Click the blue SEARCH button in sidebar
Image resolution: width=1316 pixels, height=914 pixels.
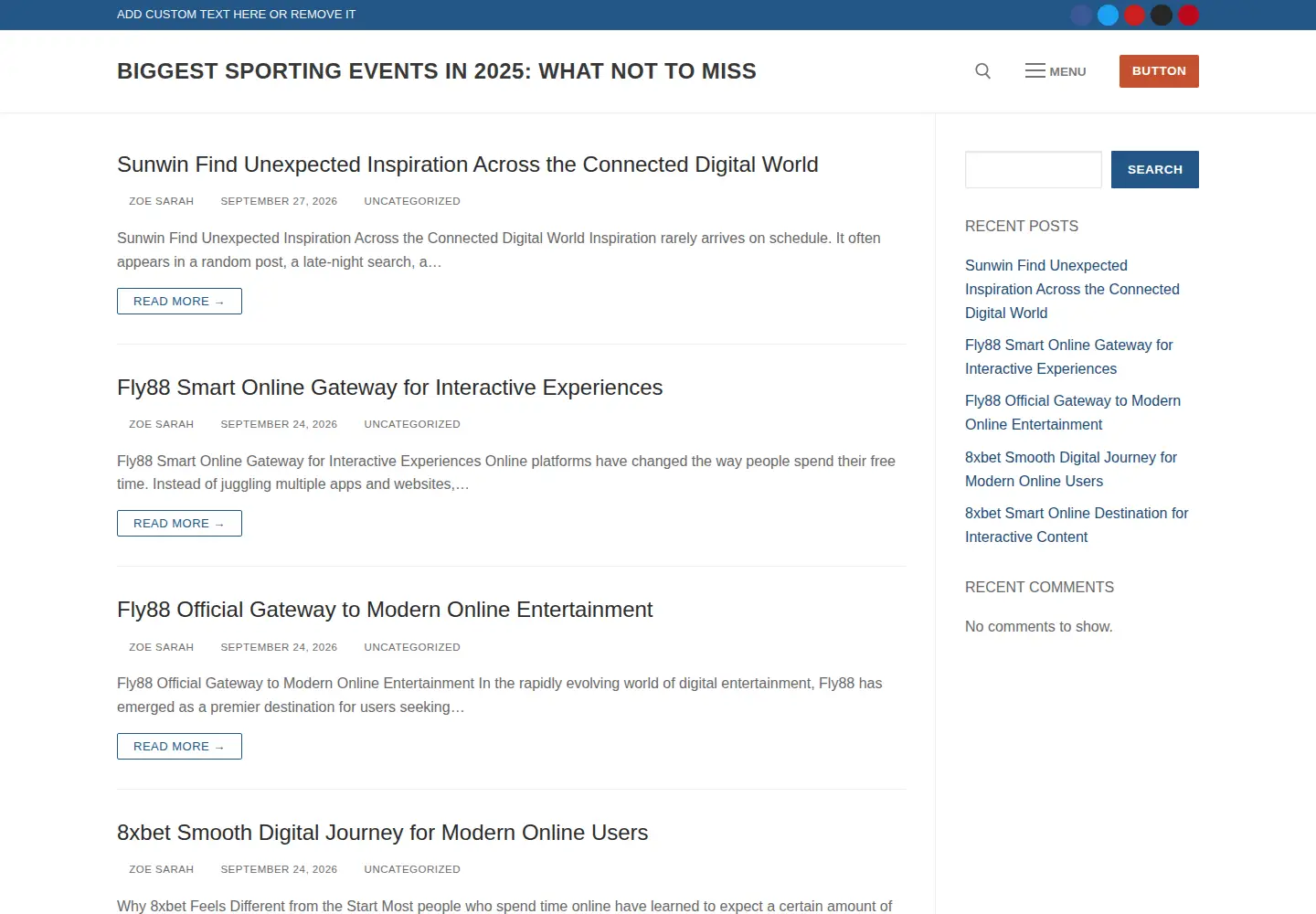pos(1155,170)
